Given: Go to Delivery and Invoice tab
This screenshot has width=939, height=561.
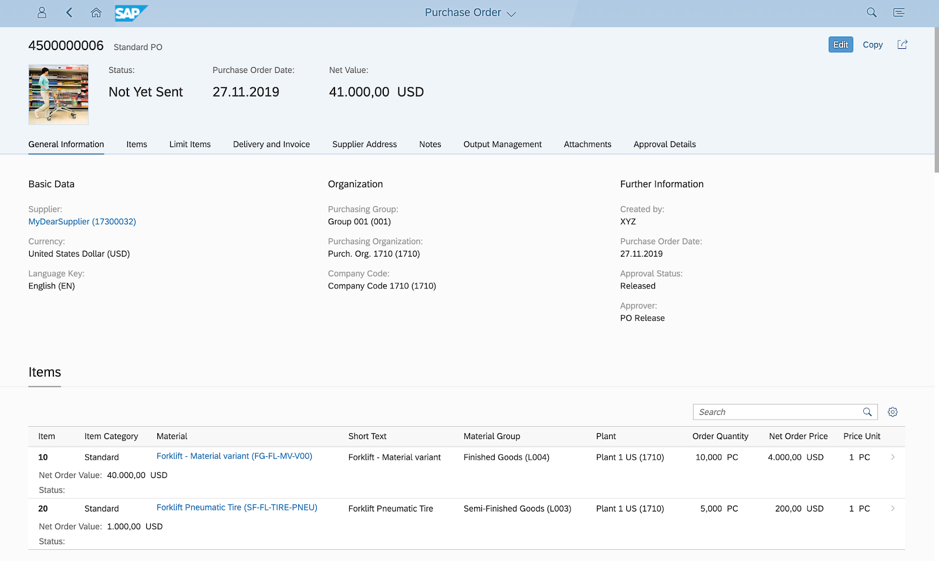Looking at the screenshot, I should tap(271, 144).
